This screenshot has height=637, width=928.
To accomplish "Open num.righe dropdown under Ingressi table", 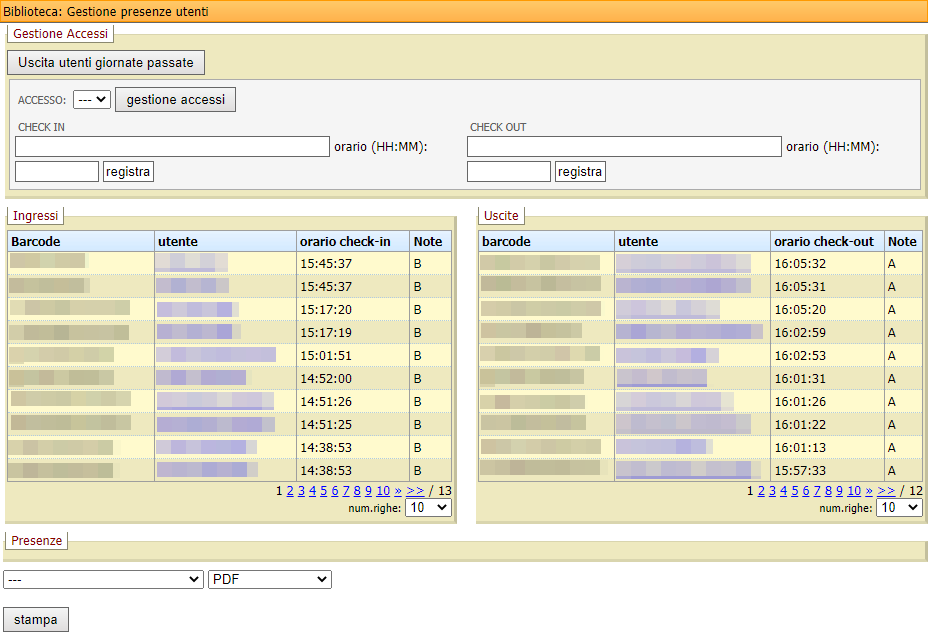I will tap(429, 508).
